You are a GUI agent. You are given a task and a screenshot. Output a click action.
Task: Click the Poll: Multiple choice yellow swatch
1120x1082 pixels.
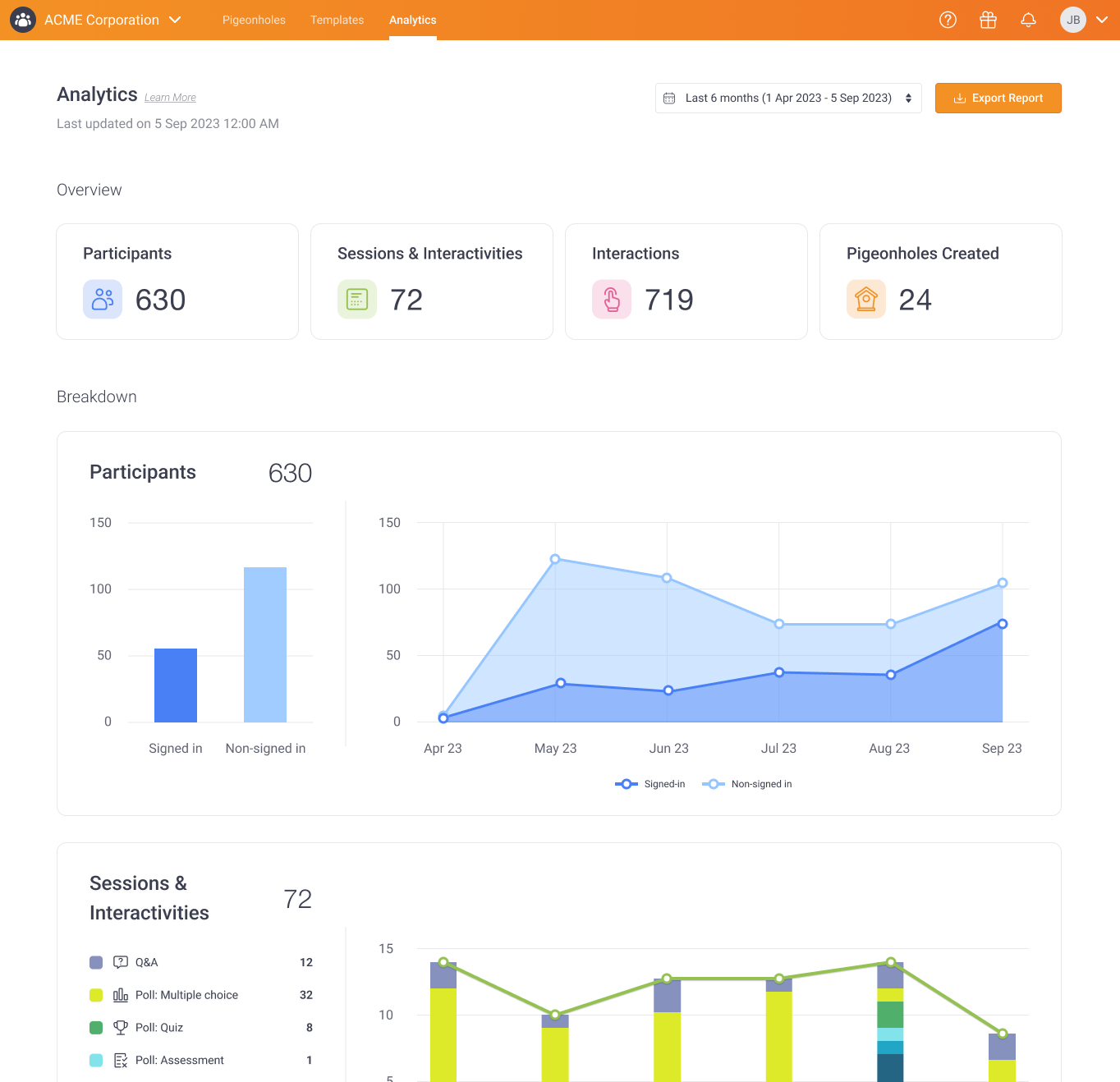coord(96,995)
